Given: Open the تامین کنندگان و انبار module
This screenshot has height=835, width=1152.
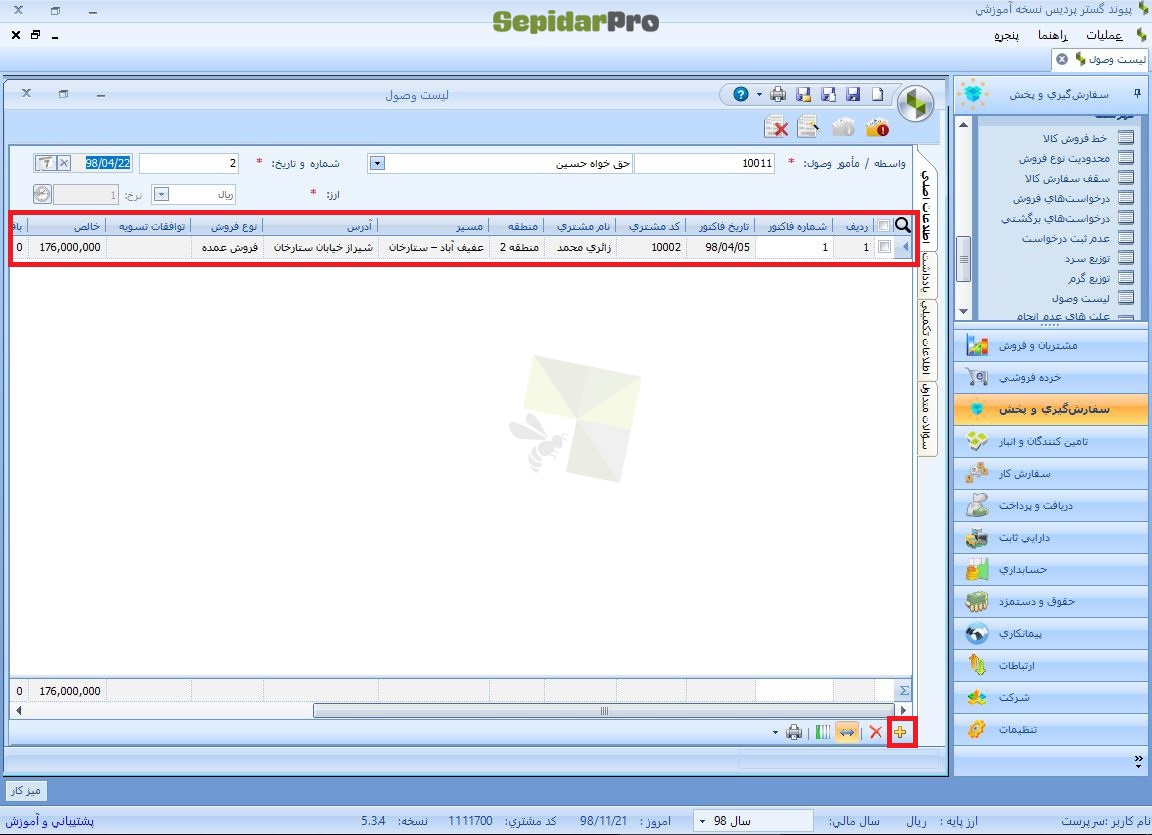Looking at the screenshot, I should tap(1051, 441).
